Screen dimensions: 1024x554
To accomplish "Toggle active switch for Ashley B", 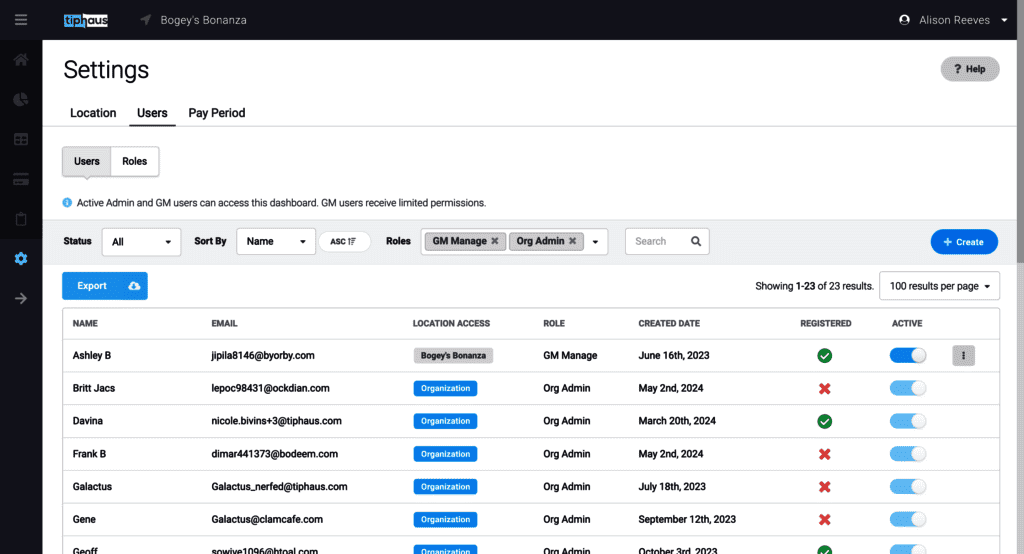I will point(907,355).
